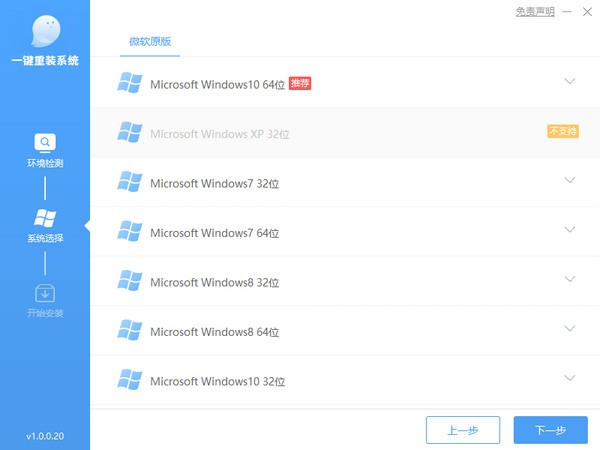Open the 免责声明 link
600x450 pixels.
[x=535, y=12]
